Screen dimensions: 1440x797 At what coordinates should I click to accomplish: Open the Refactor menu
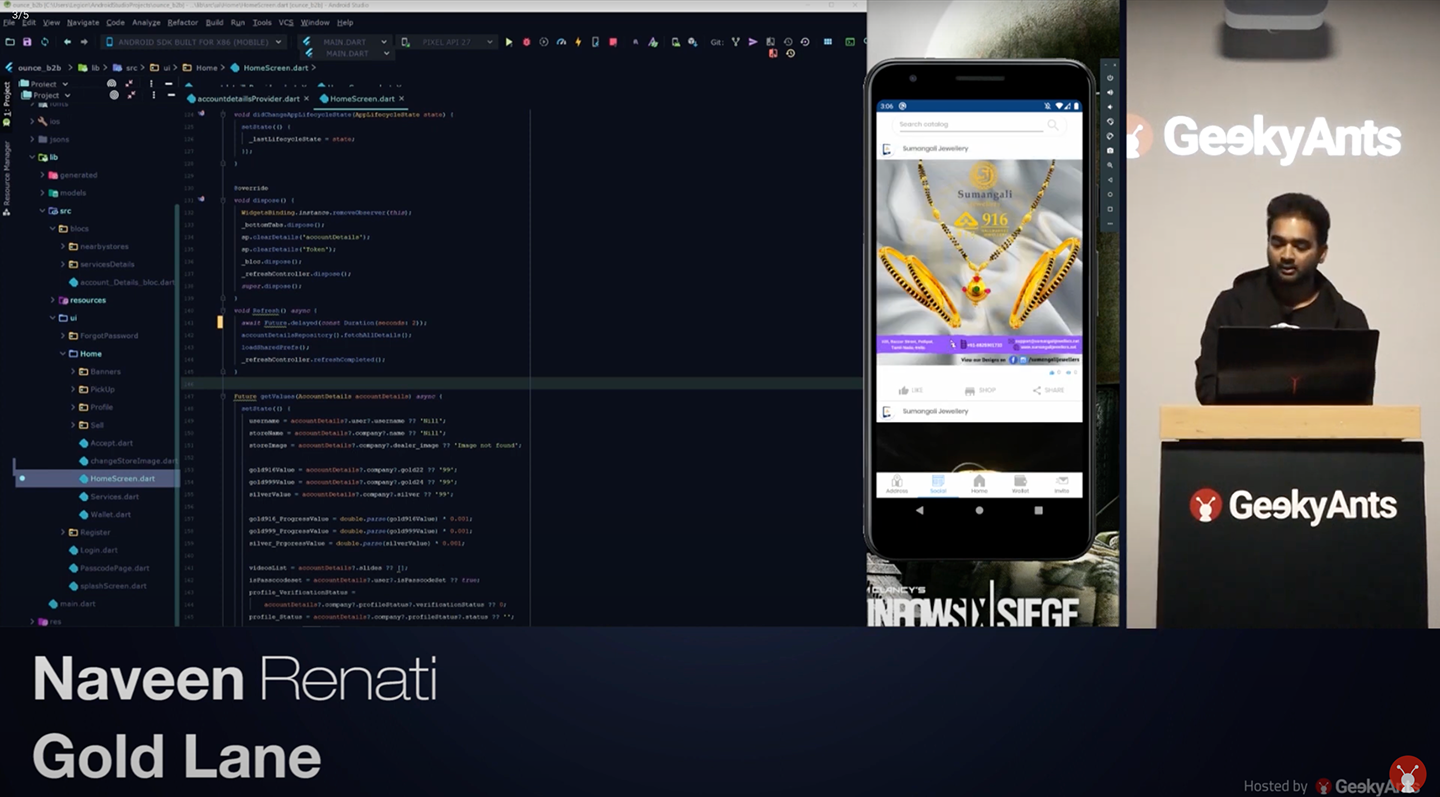pyautogui.click(x=182, y=22)
